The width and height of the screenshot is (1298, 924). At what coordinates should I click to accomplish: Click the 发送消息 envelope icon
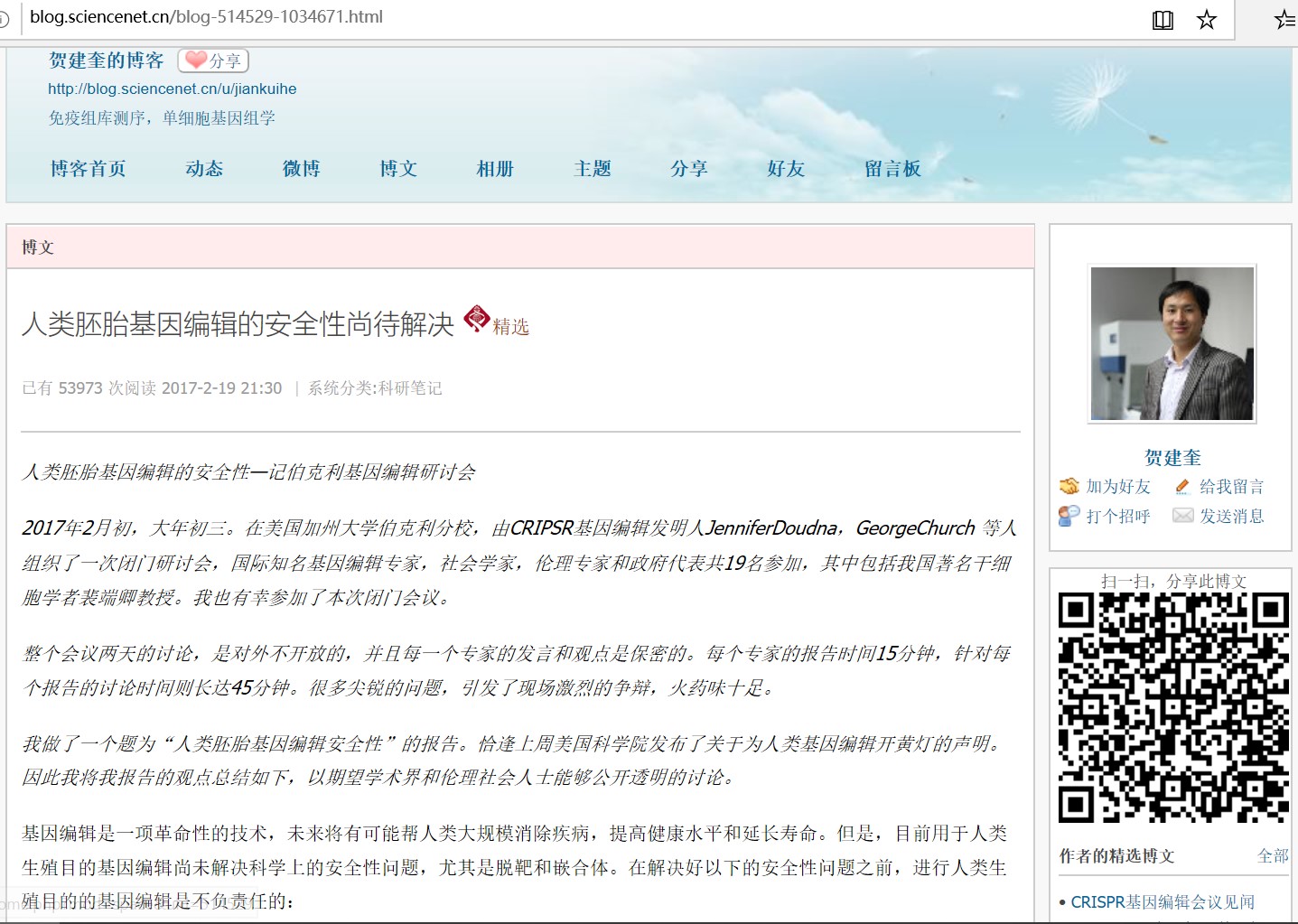(x=1182, y=516)
